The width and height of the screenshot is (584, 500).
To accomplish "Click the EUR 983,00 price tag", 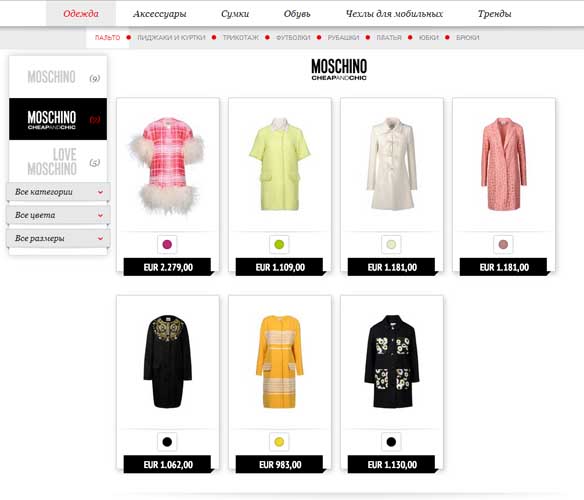I will [280, 465].
